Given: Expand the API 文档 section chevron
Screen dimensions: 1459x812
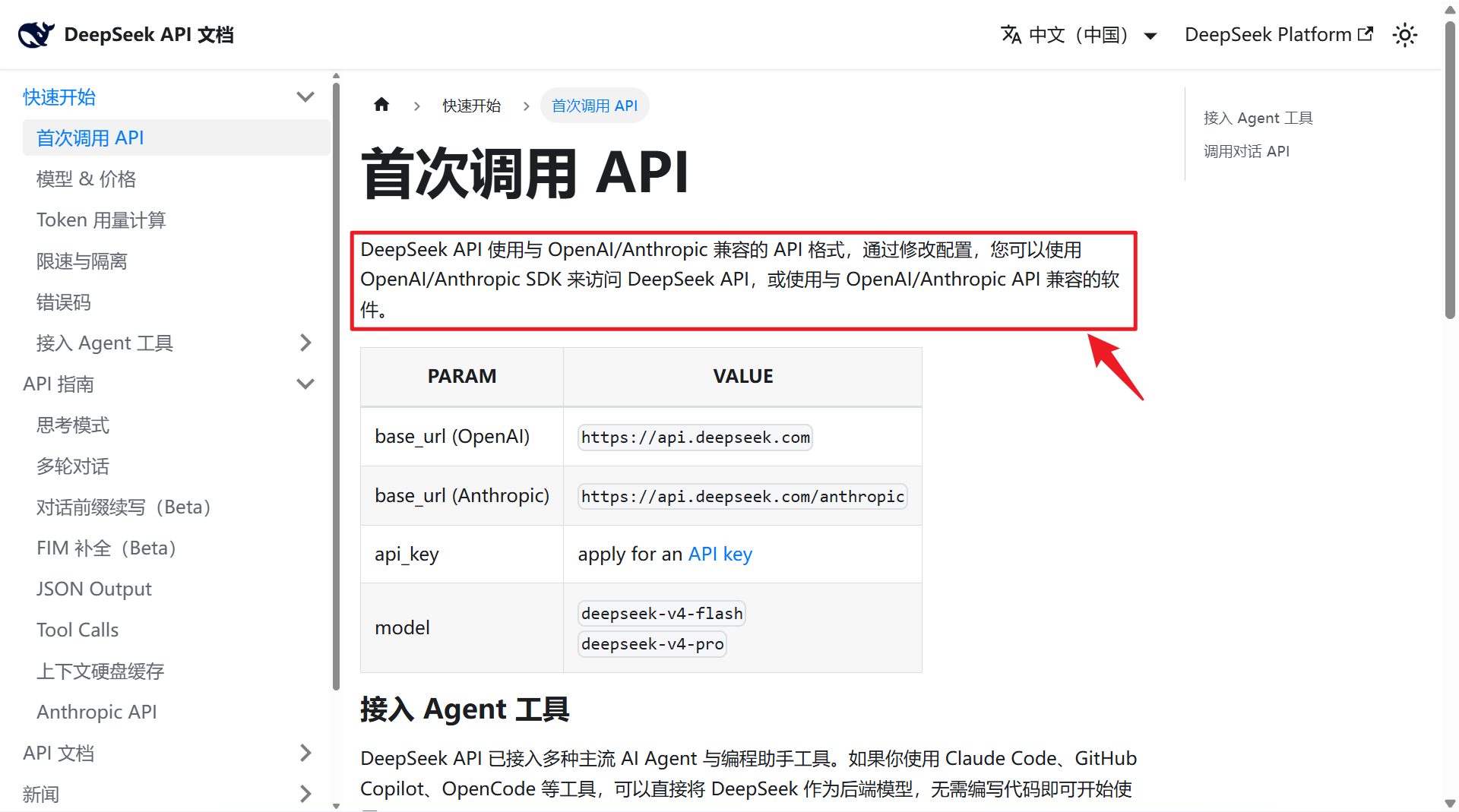Looking at the screenshot, I should click(x=305, y=754).
